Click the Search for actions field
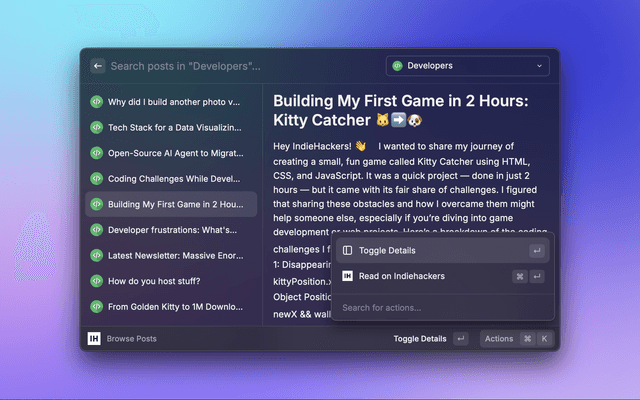Viewport: 640px width, 400px height. [x=441, y=307]
